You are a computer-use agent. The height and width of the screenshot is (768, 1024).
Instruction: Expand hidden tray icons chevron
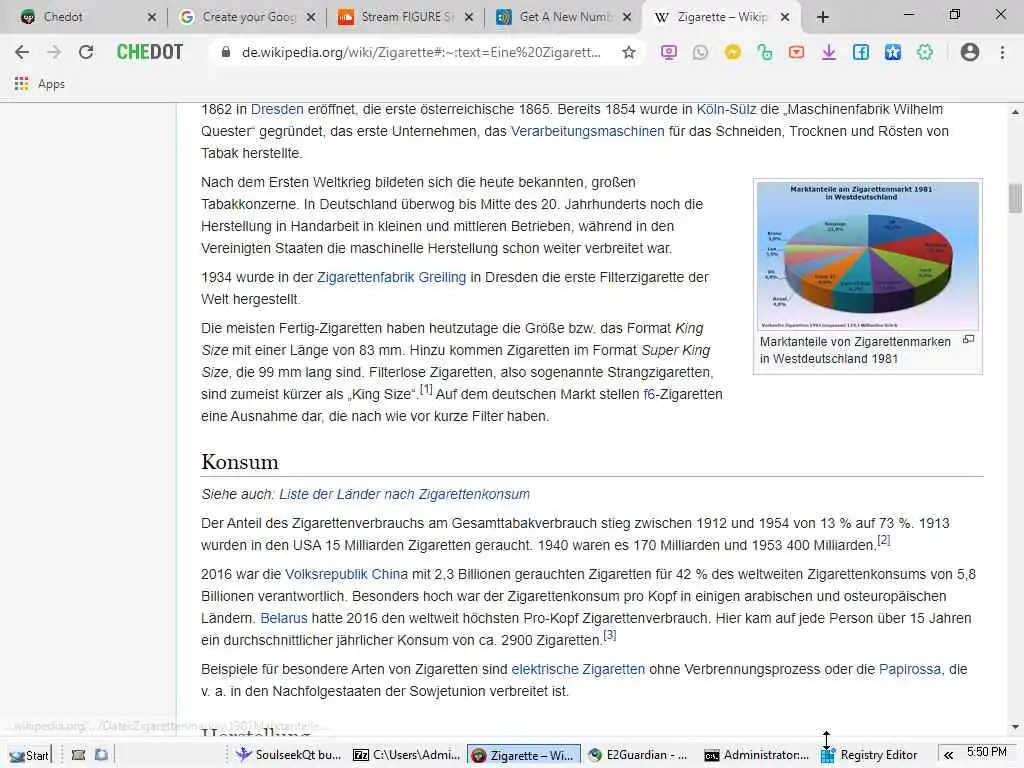pos(948,755)
